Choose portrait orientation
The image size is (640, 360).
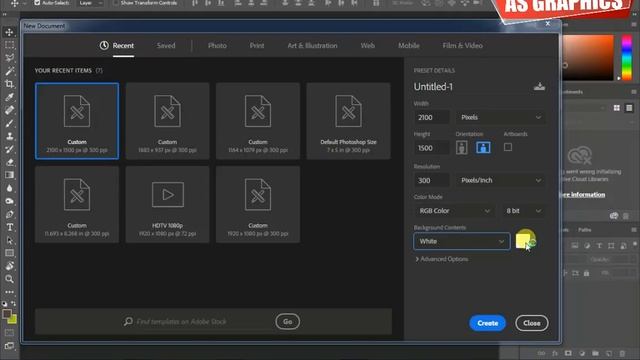point(462,147)
